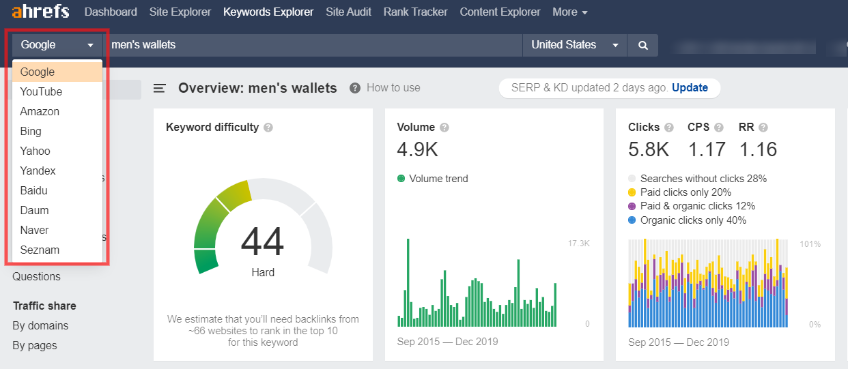
Task: Open the RR help icon
Action: click(x=763, y=128)
